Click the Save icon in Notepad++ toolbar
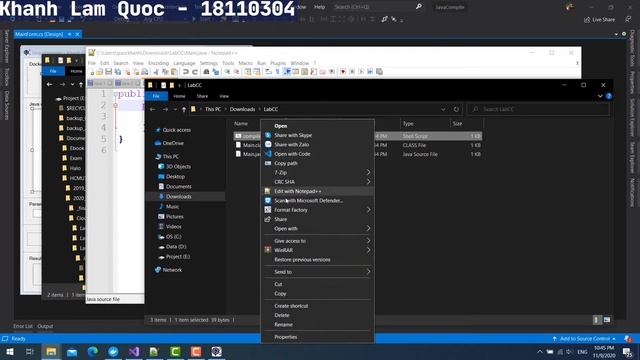Screen dimensions: 640x360 tap(109, 72)
